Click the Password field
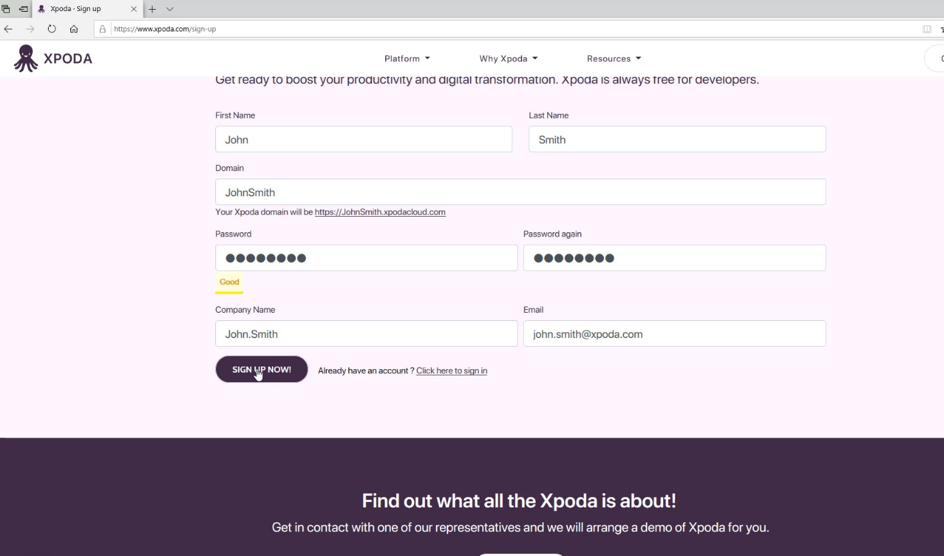The height and width of the screenshot is (556, 944). point(366,258)
